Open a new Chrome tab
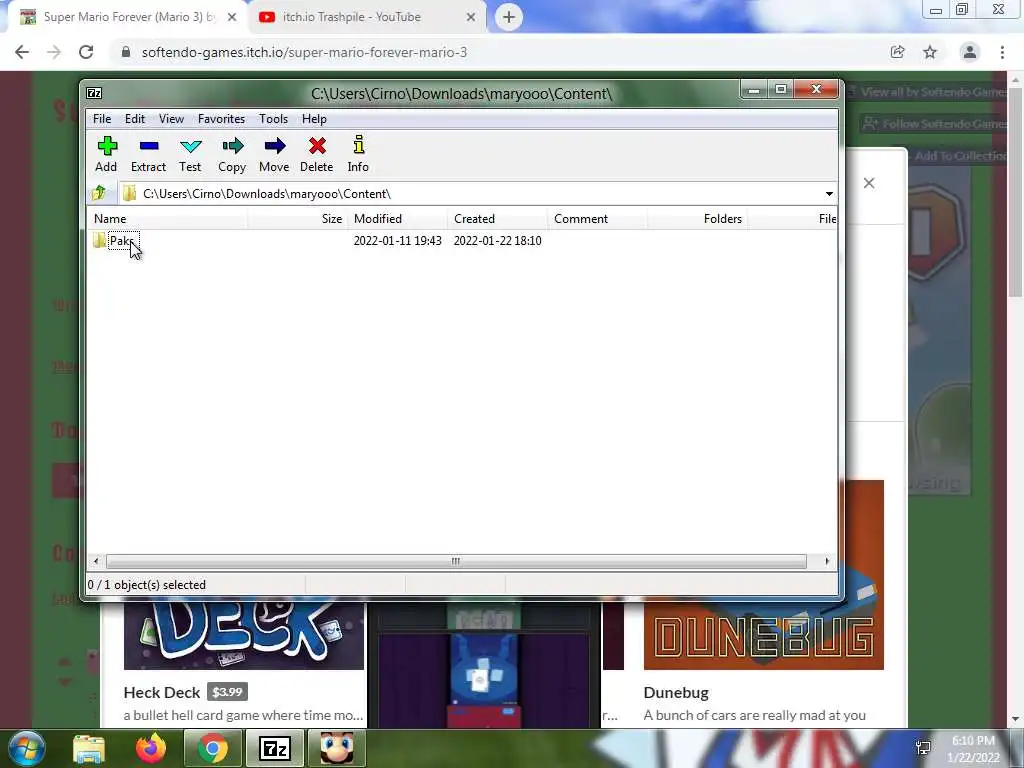Image resolution: width=1024 pixels, height=768 pixels. (509, 18)
